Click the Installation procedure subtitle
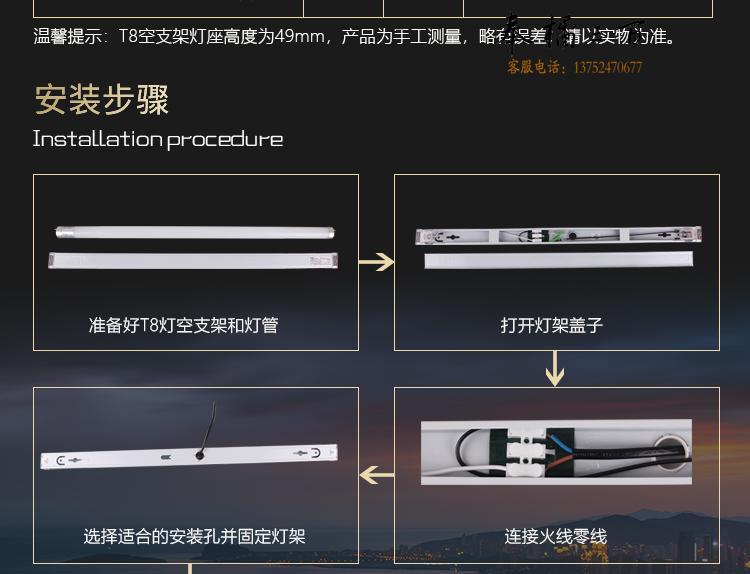Screen dimensions: 750x574 [158, 139]
